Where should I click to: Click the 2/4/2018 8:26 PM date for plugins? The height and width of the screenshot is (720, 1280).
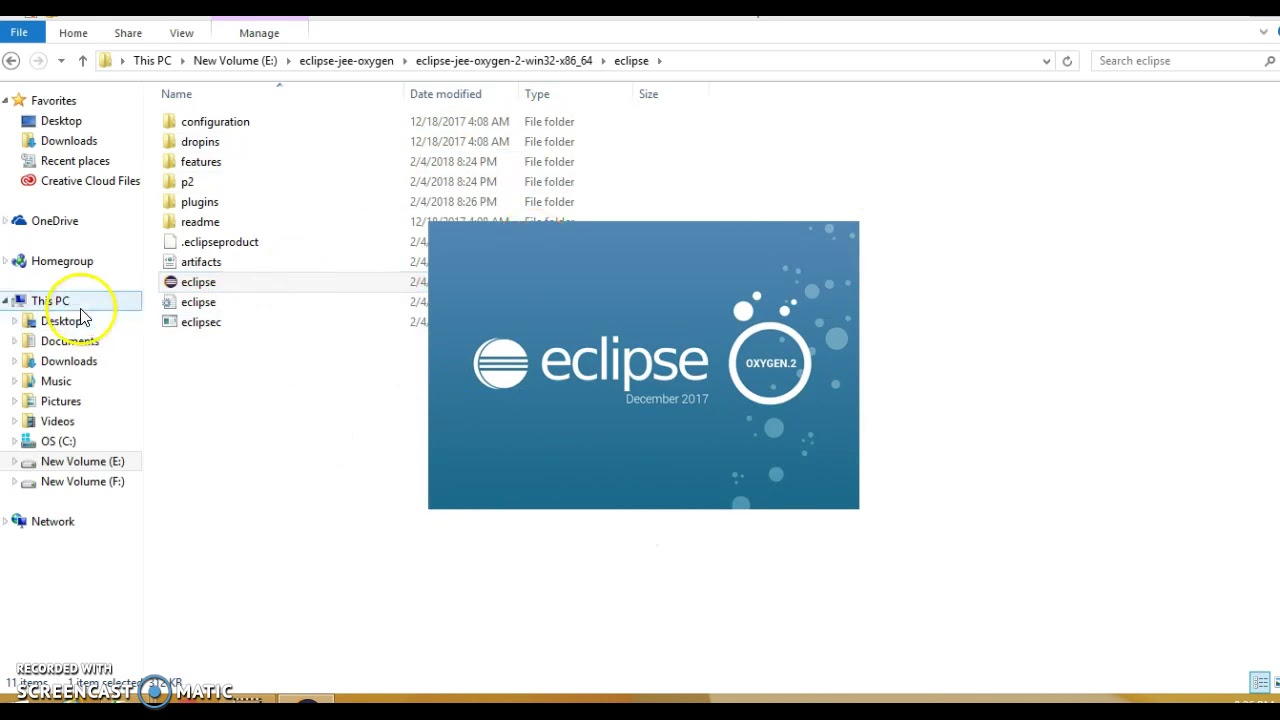[453, 202]
